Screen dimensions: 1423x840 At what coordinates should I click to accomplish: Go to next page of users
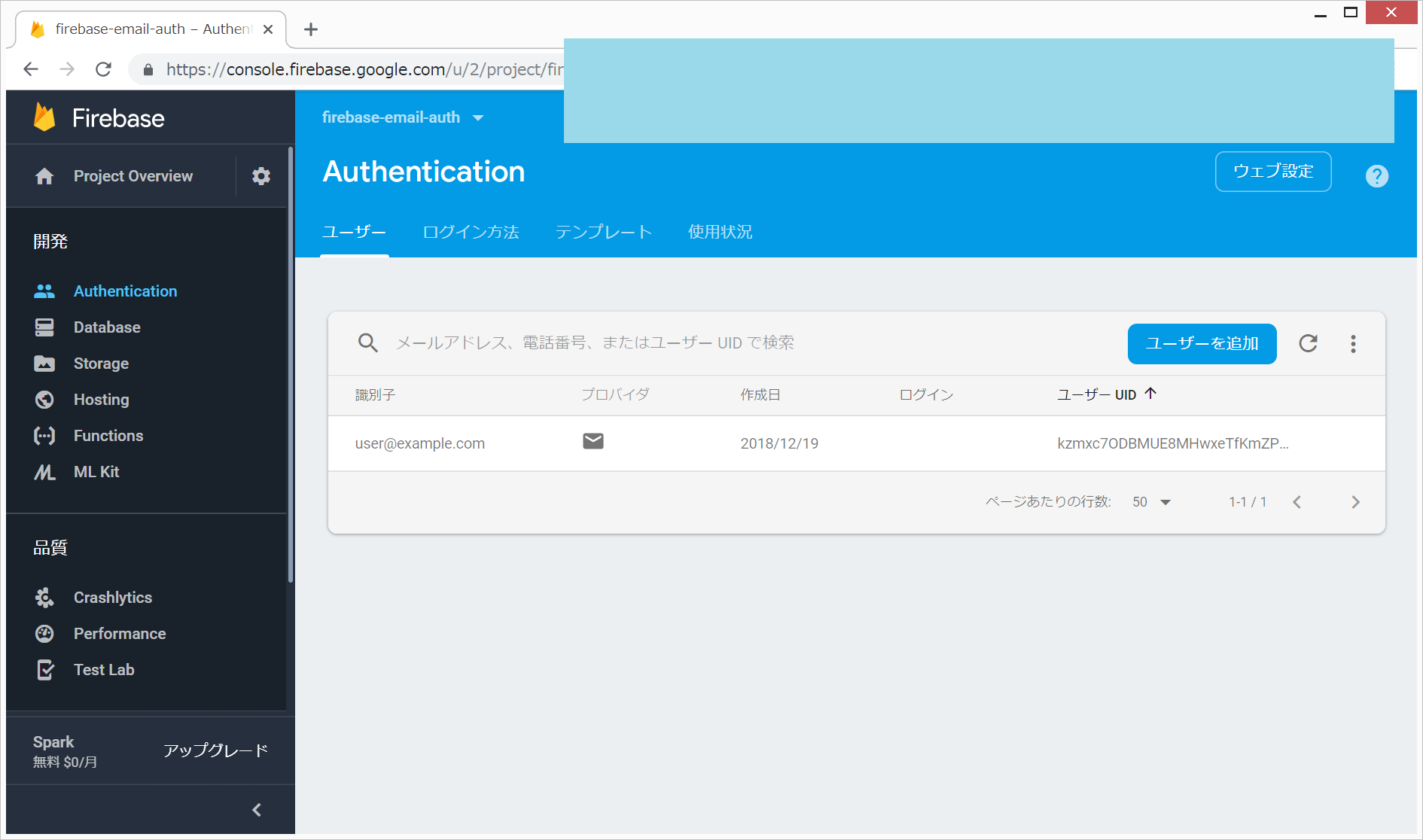pos(1355,502)
